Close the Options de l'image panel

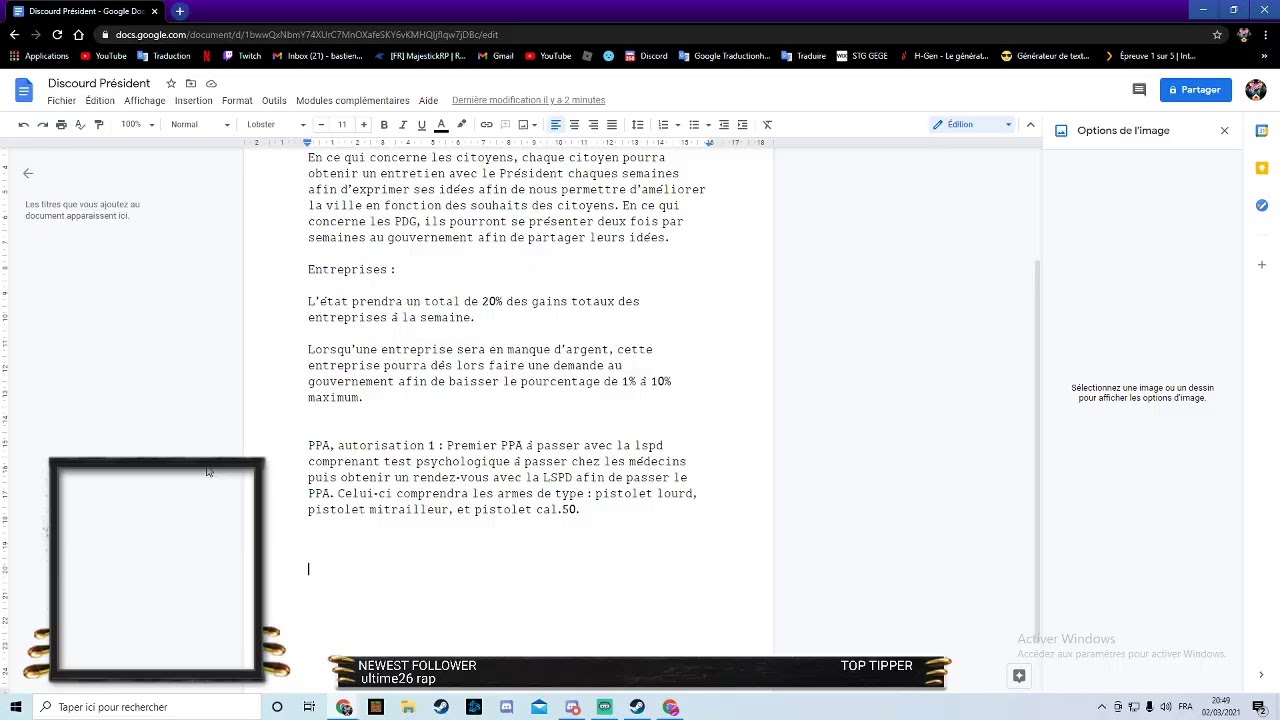pyautogui.click(x=1224, y=131)
